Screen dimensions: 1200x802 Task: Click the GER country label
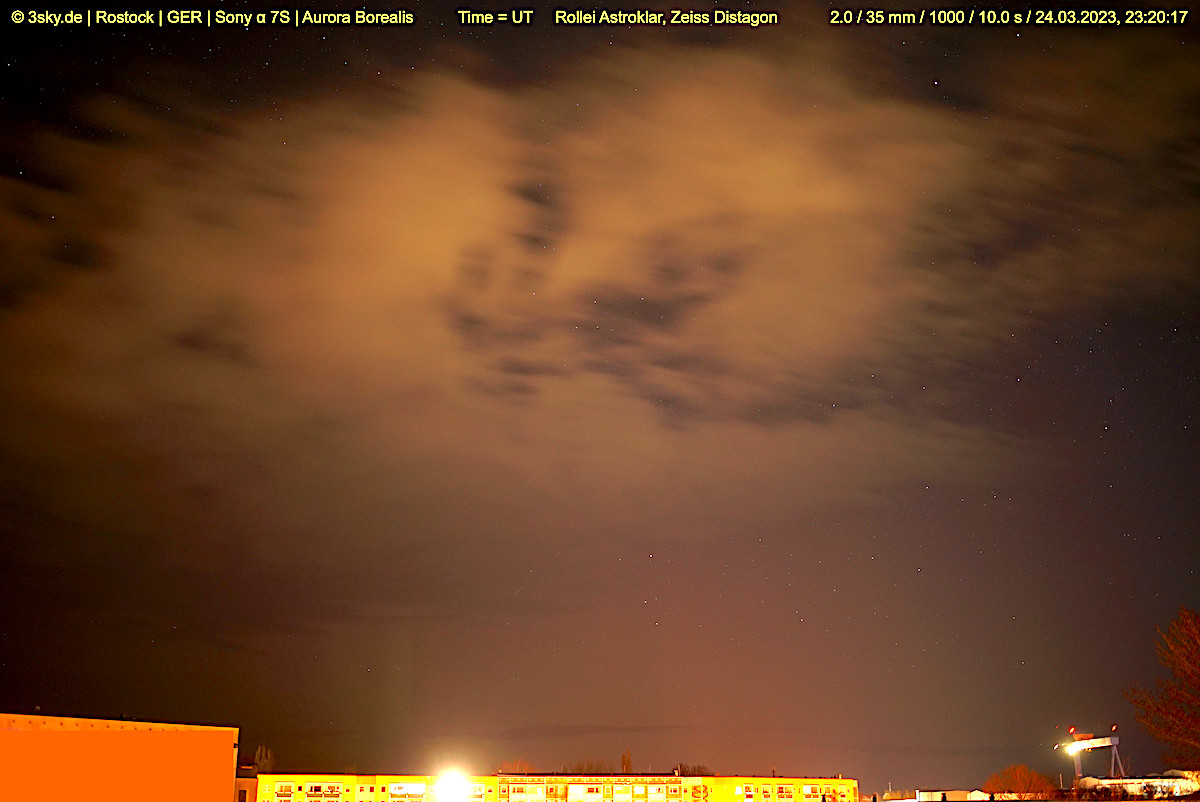click(183, 18)
